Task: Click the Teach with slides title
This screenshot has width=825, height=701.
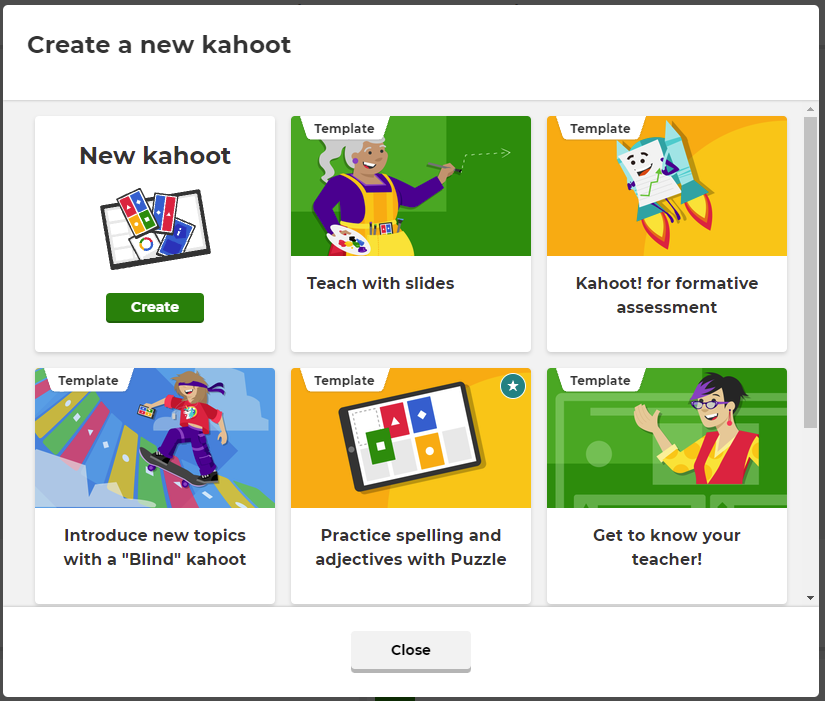Action: (x=380, y=283)
